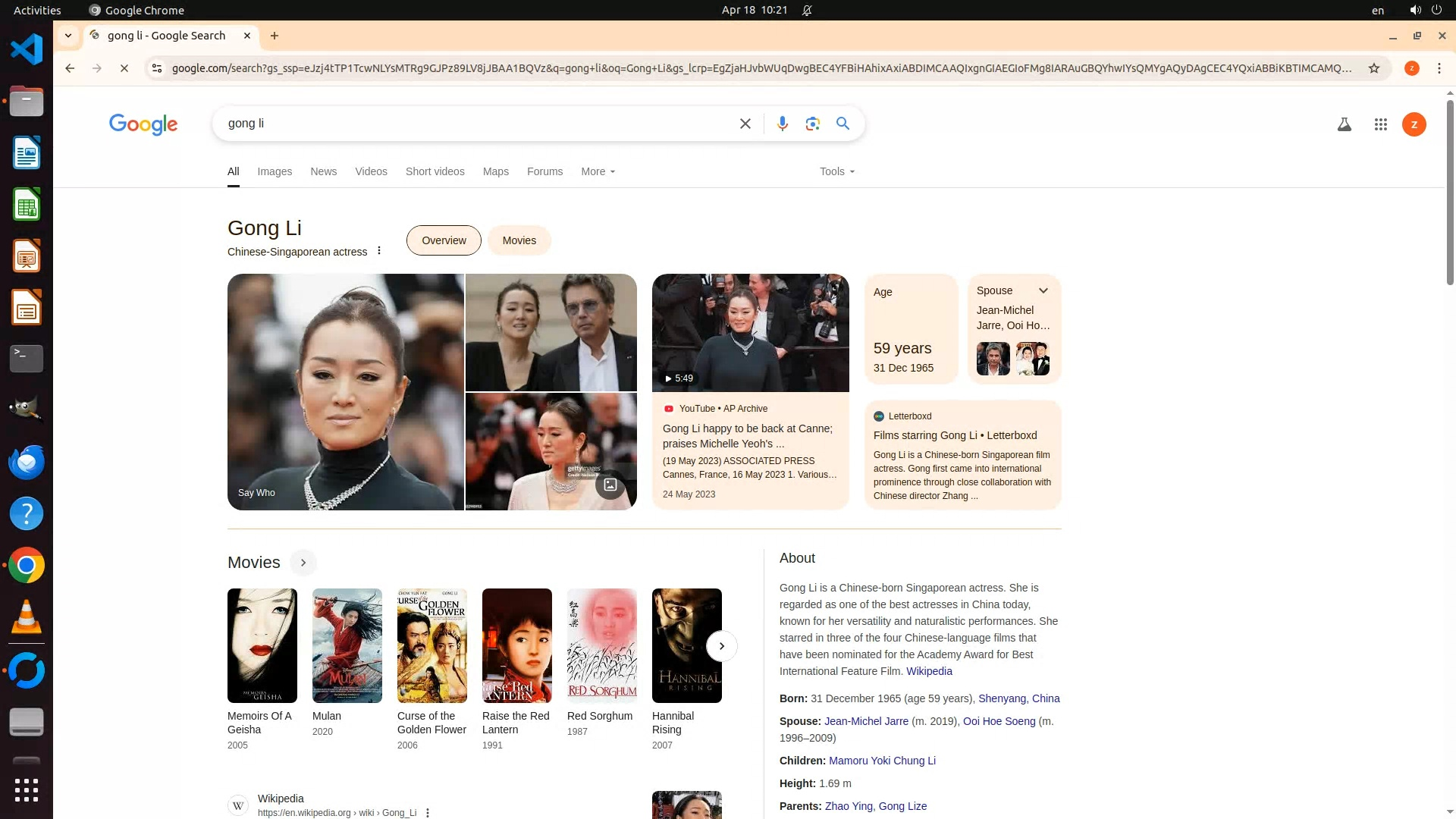1456x819 pixels.
Task: Open the Tools dropdown
Action: [836, 171]
